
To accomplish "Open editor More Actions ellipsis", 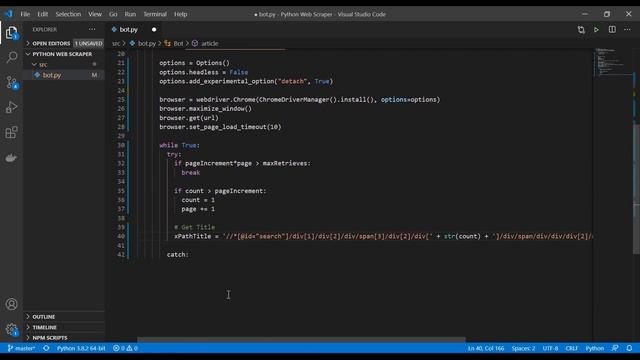I will click(627, 29).
